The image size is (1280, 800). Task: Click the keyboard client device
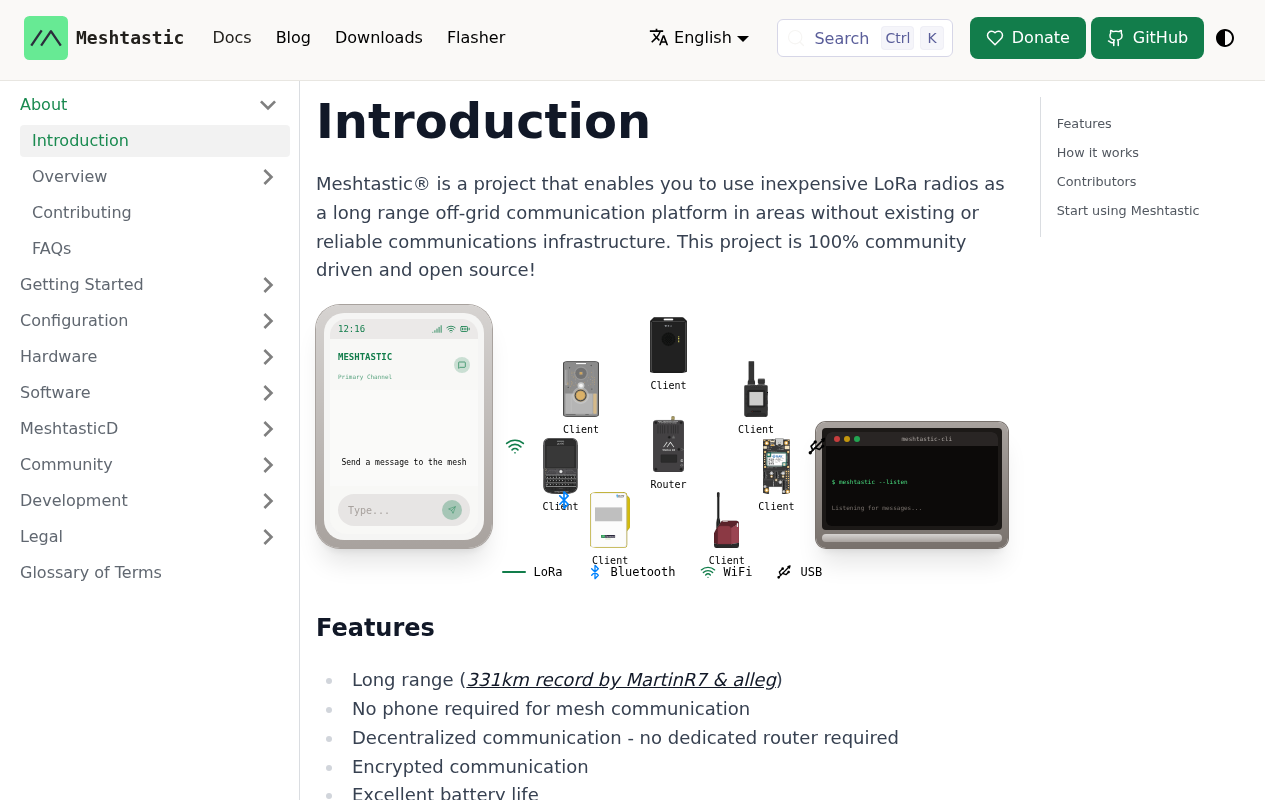click(560, 466)
